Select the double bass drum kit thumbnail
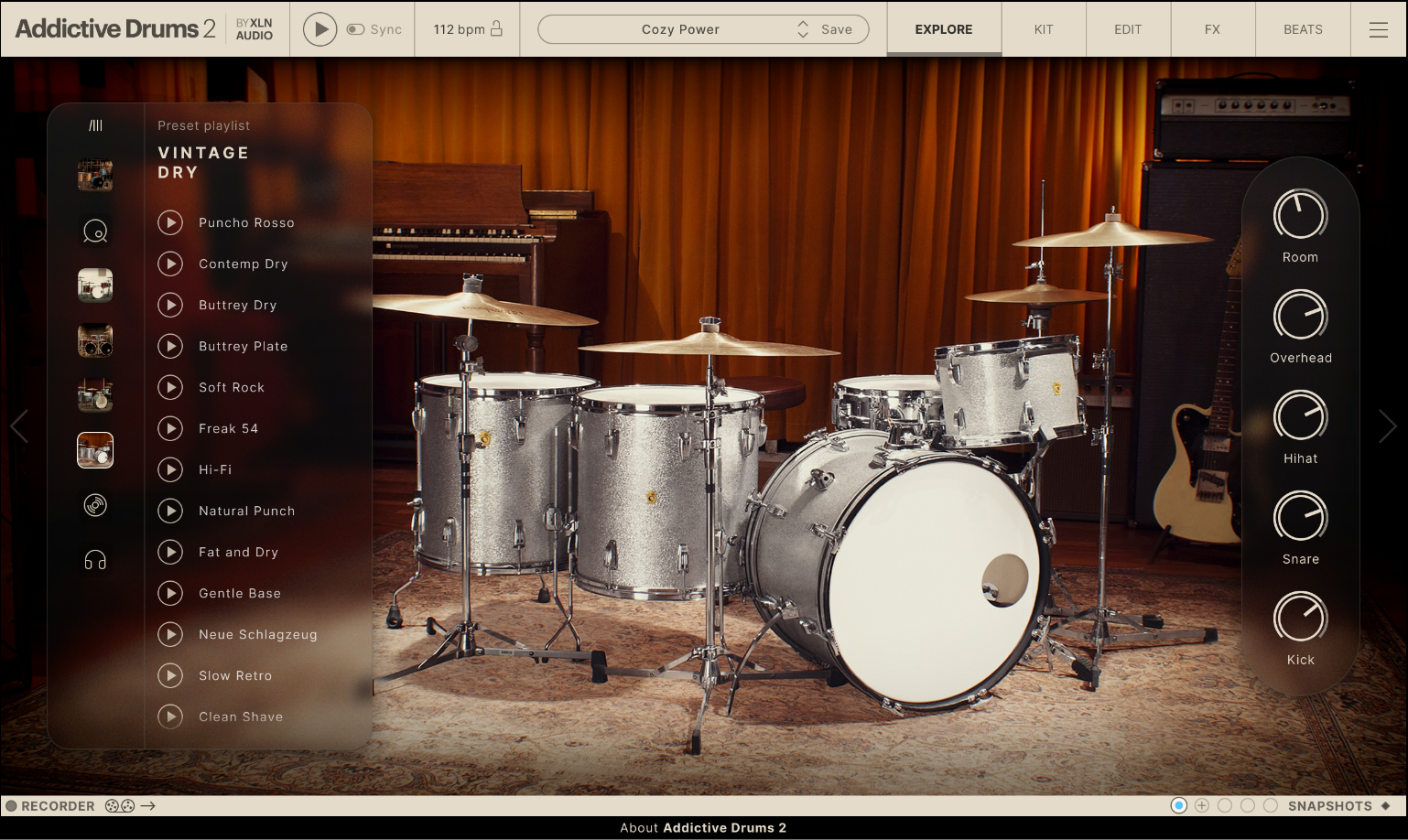Viewport: 1408px width, 840px height. pyautogui.click(x=95, y=340)
